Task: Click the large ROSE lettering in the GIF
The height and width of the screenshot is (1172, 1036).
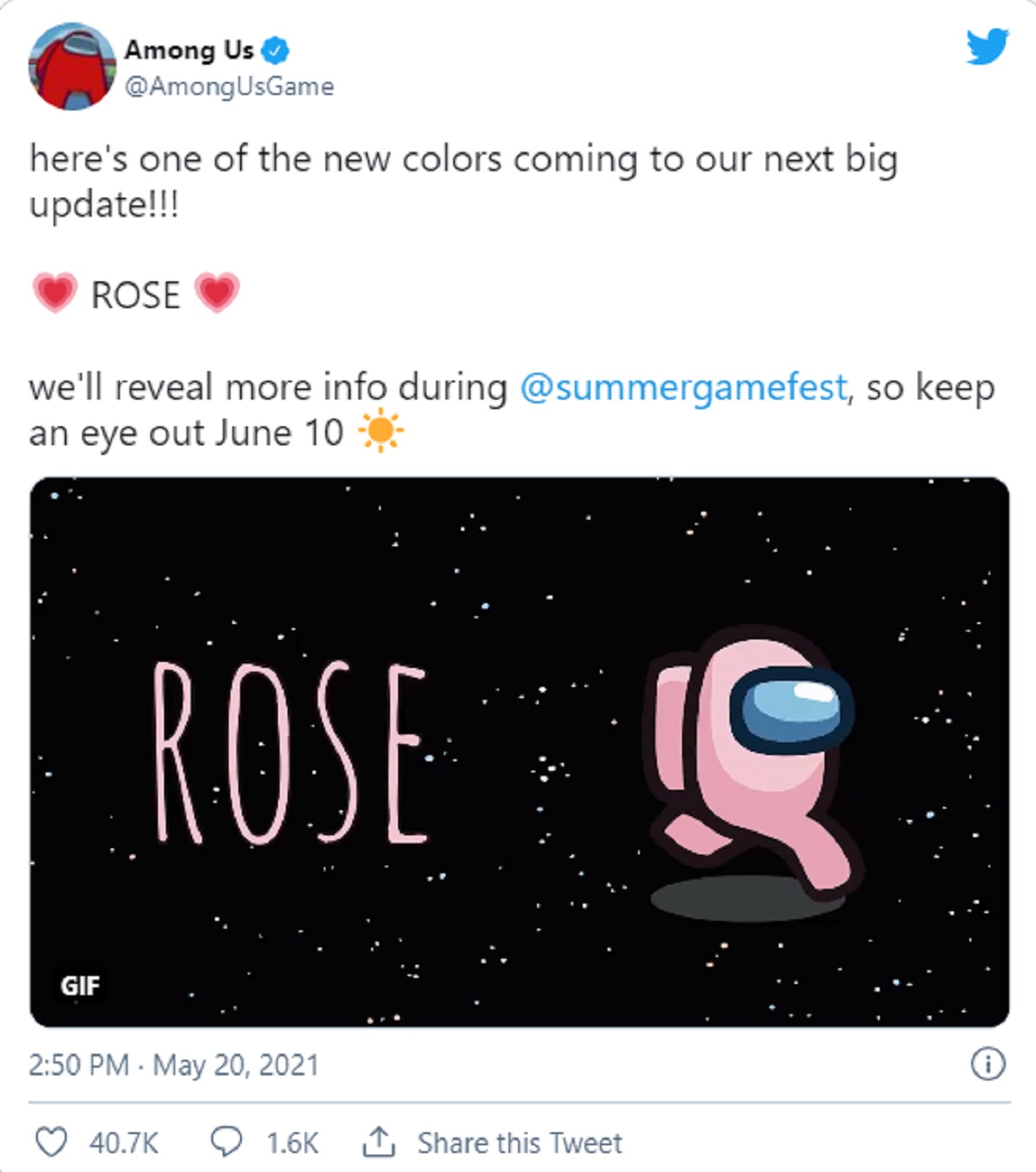Action: click(x=290, y=753)
